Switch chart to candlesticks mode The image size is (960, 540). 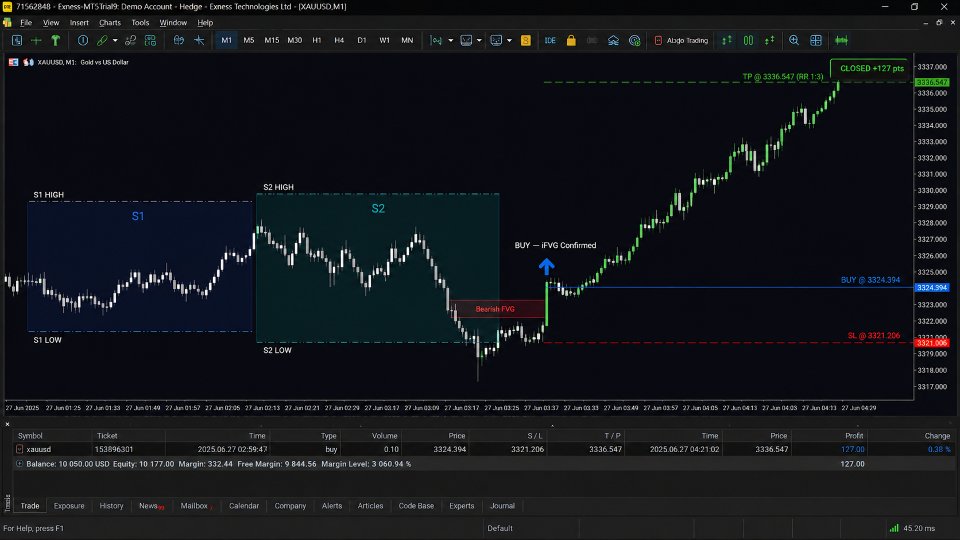(x=748, y=40)
